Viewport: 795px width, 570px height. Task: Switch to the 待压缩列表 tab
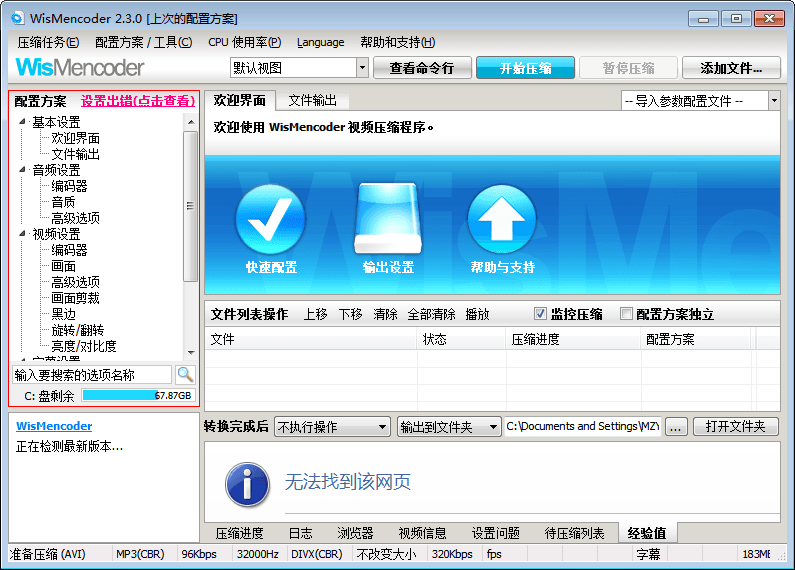coord(574,533)
